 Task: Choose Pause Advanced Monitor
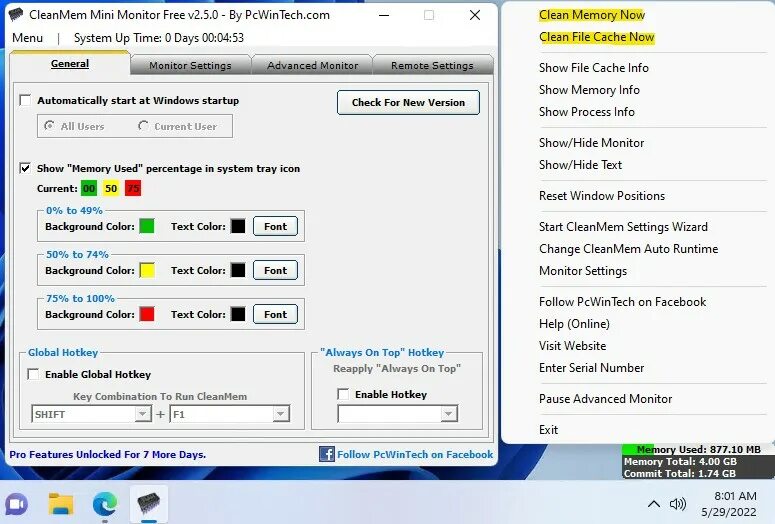click(x=605, y=399)
